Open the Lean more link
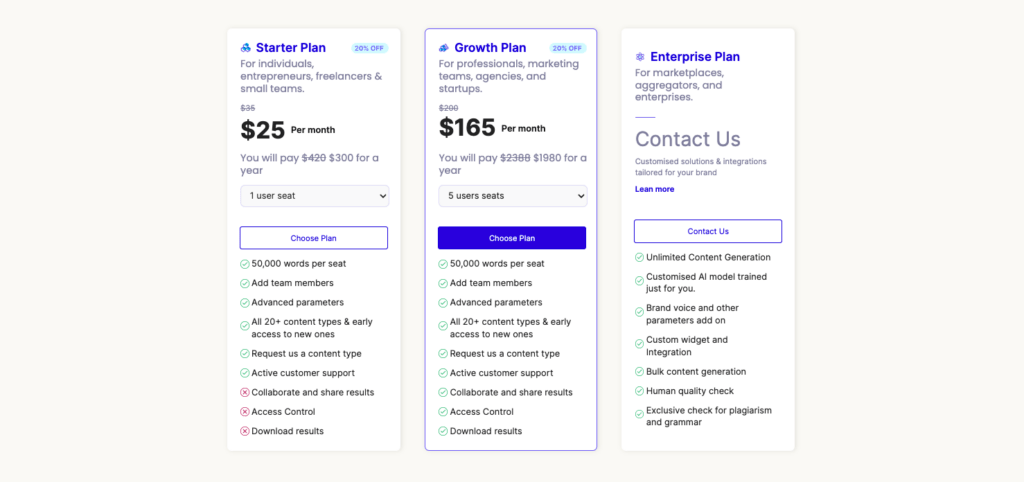 click(654, 189)
